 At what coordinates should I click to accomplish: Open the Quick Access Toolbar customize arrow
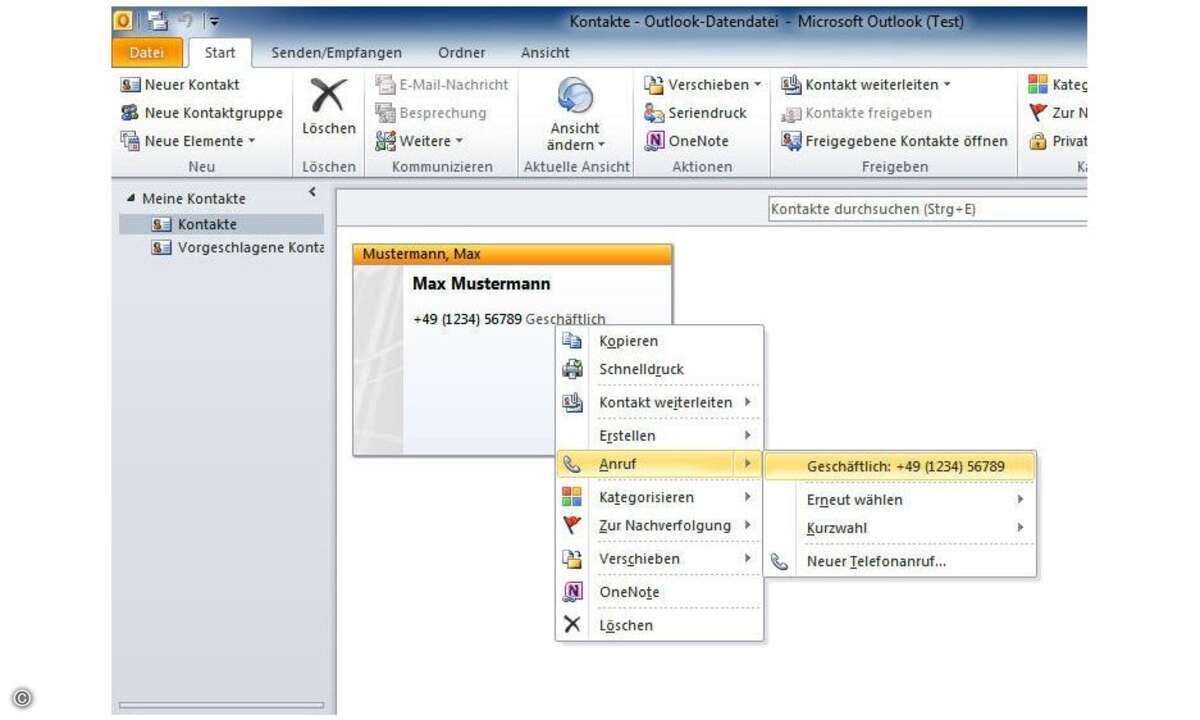coord(215,20)
